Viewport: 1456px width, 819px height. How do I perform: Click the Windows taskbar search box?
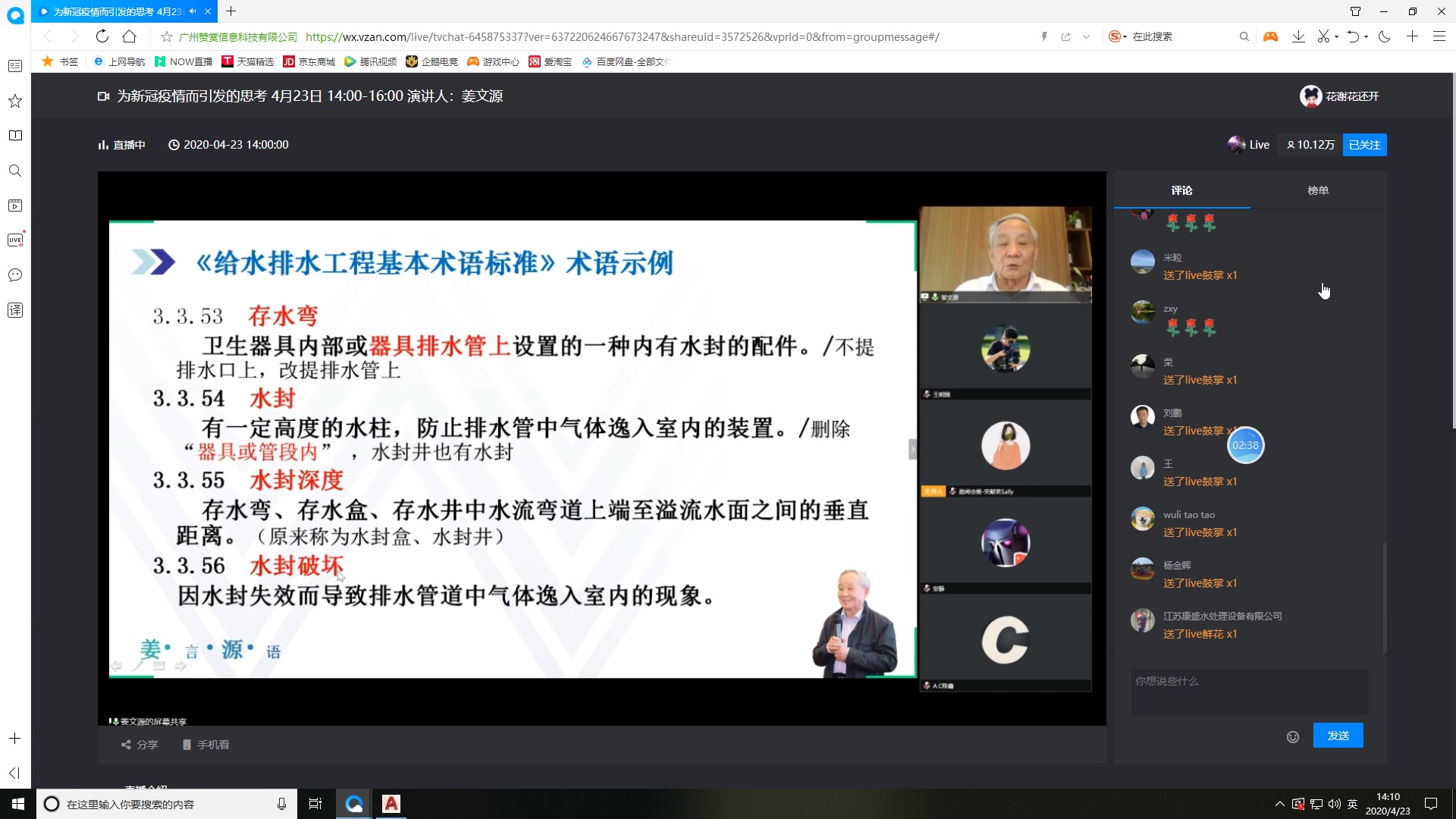tap(167, 804)
